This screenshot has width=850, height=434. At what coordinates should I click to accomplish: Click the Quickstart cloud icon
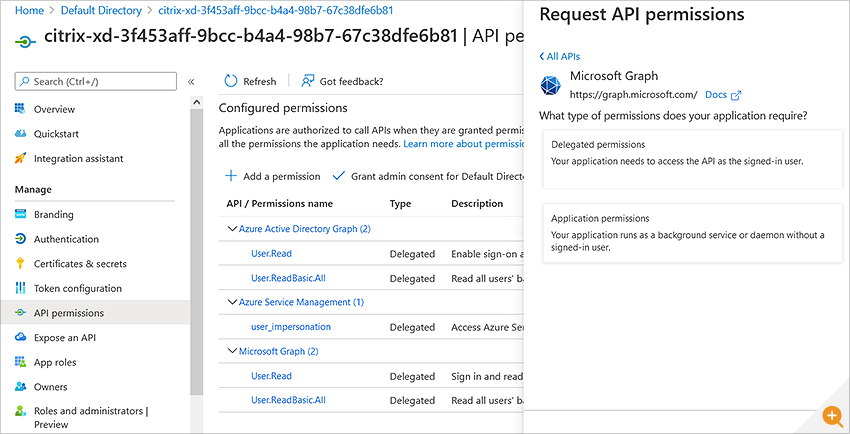20,133
